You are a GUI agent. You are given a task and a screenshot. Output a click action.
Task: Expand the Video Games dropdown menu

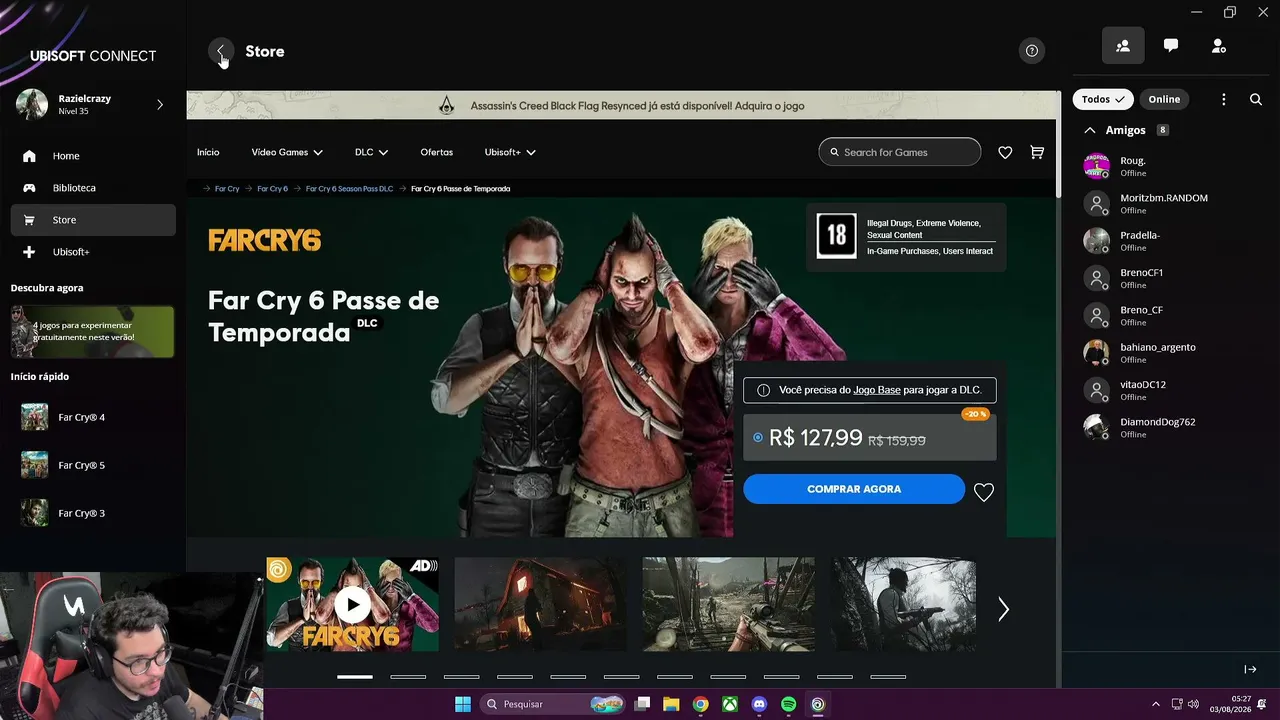(x=287, y=152)
